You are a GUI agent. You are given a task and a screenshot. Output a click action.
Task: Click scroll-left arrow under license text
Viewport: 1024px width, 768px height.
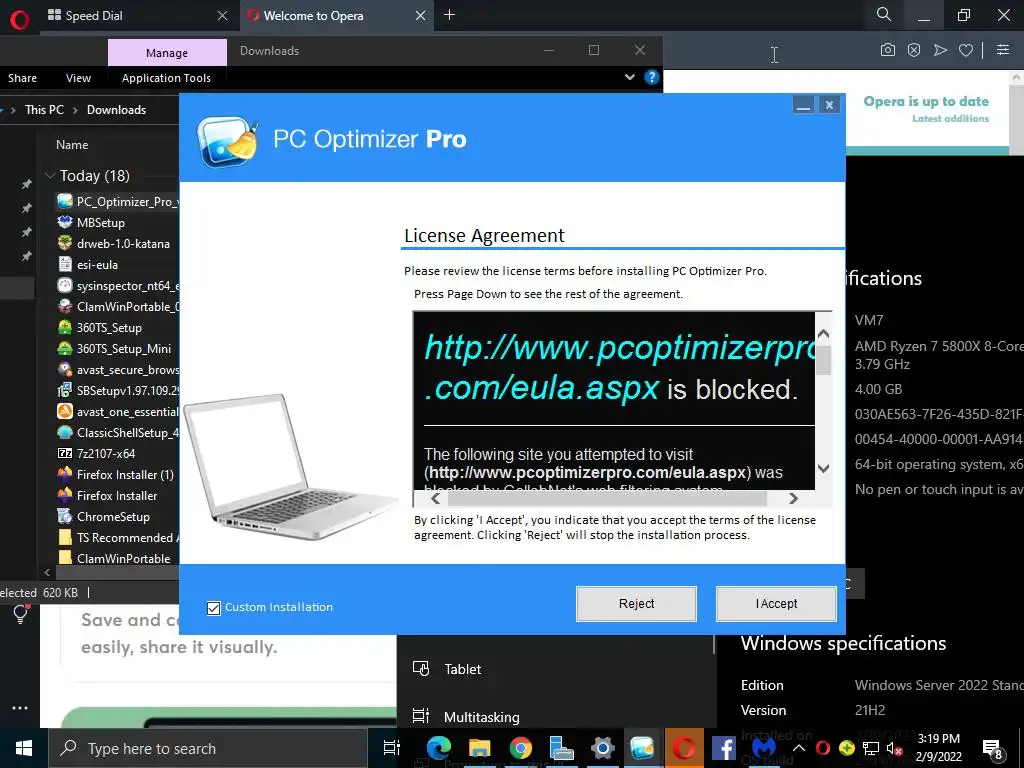(x=436, y=498)
